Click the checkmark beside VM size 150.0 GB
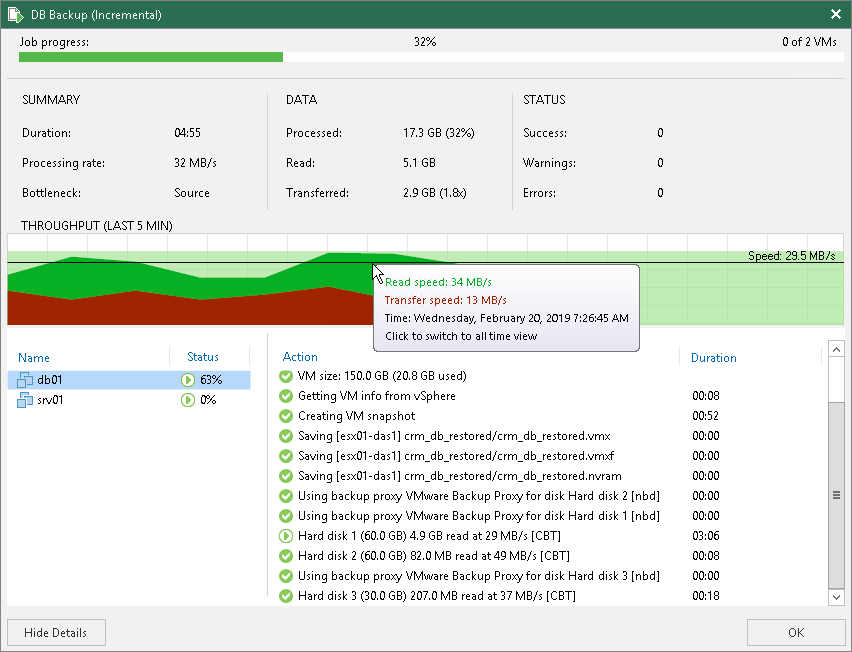Image resolution: width=852 pixels, height=652 pixels. click(286, 377)
